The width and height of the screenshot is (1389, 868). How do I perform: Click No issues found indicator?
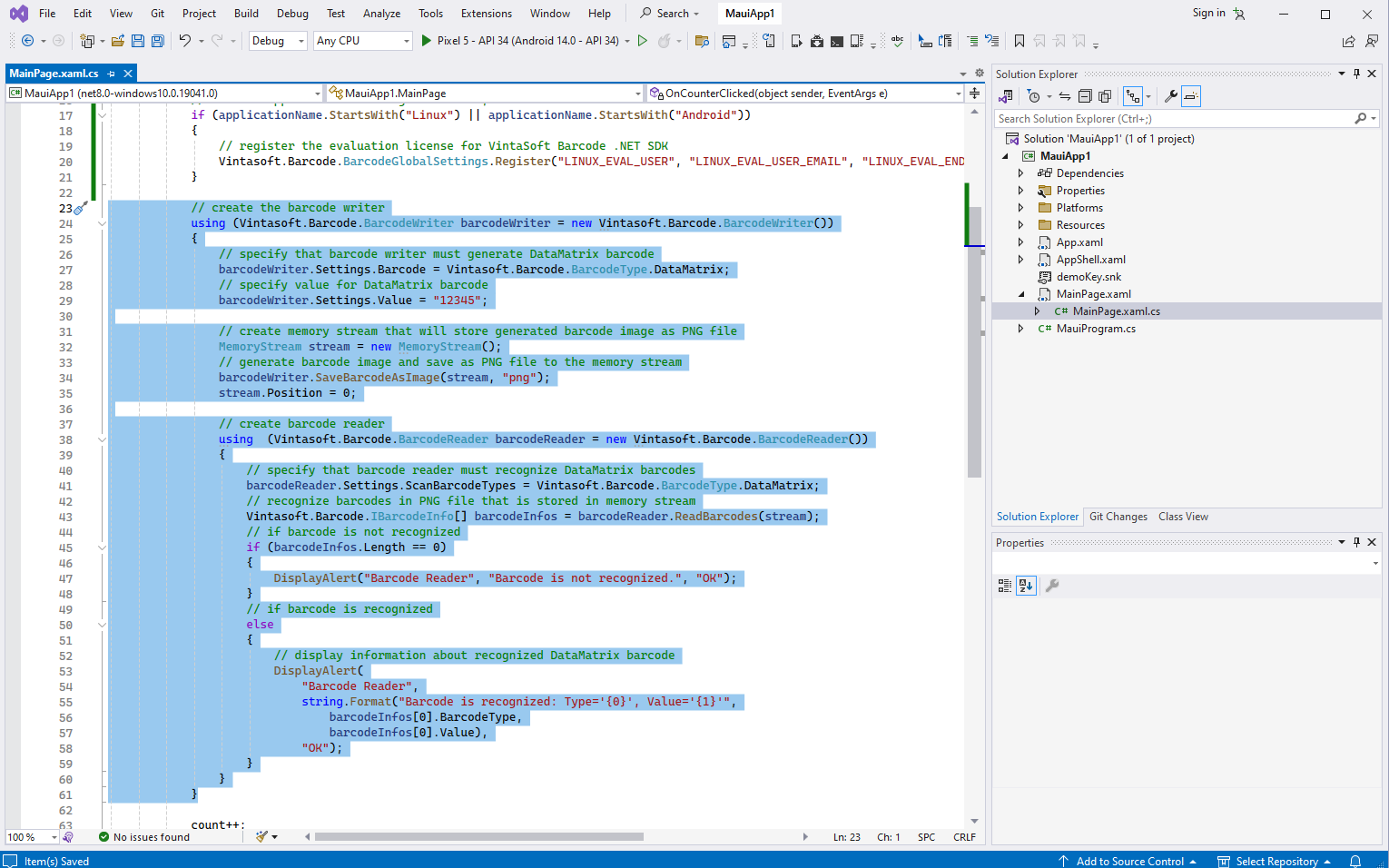coord(143,837)
